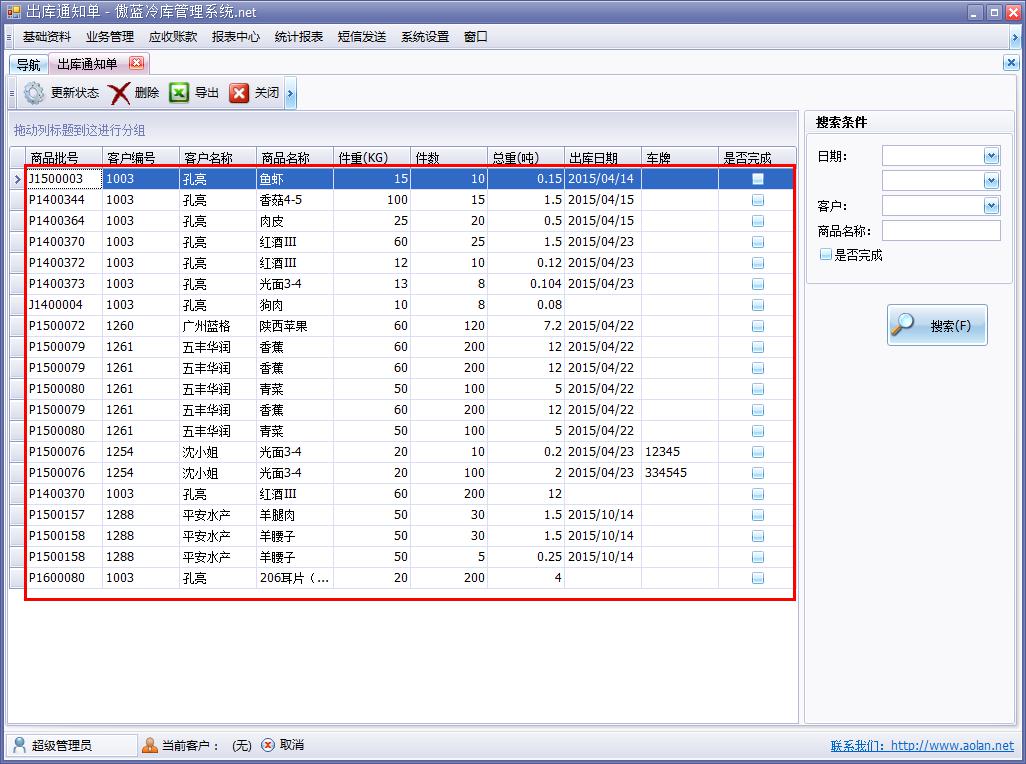Click the Update Status gear icon

(x=35, y=93)
